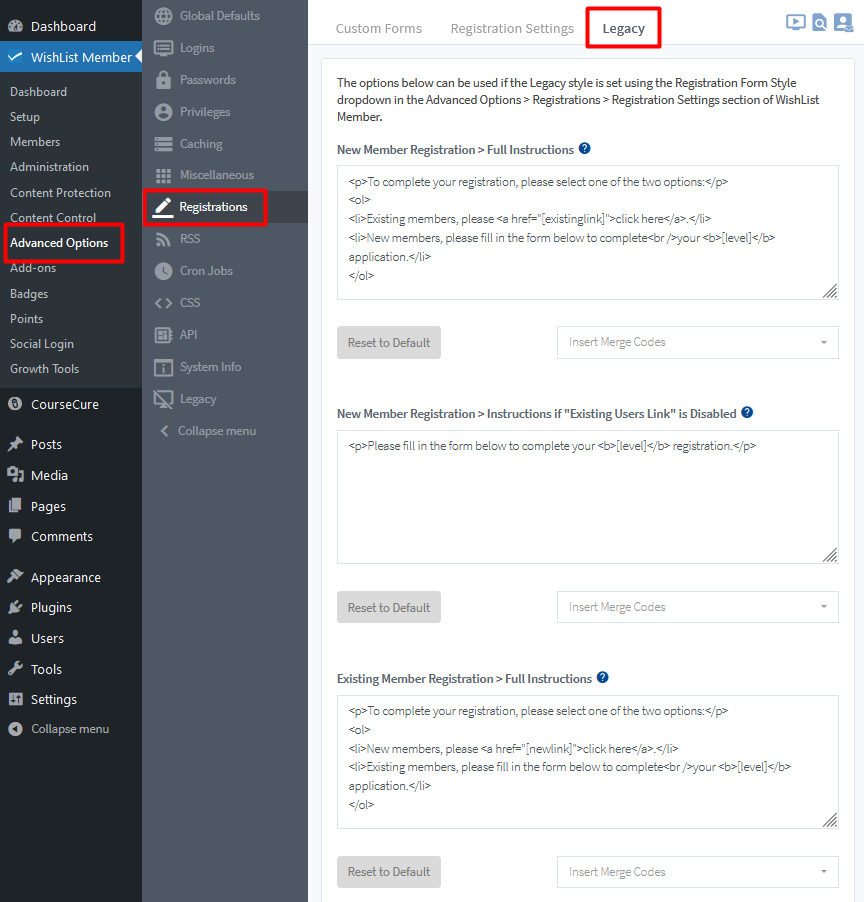Open WordPress Pages menu
This screenshot has width=864, height=902.
pos(48,506)
